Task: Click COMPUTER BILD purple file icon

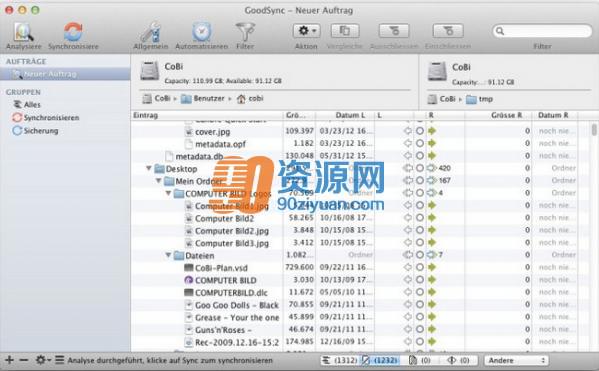Action: [188, 280]
